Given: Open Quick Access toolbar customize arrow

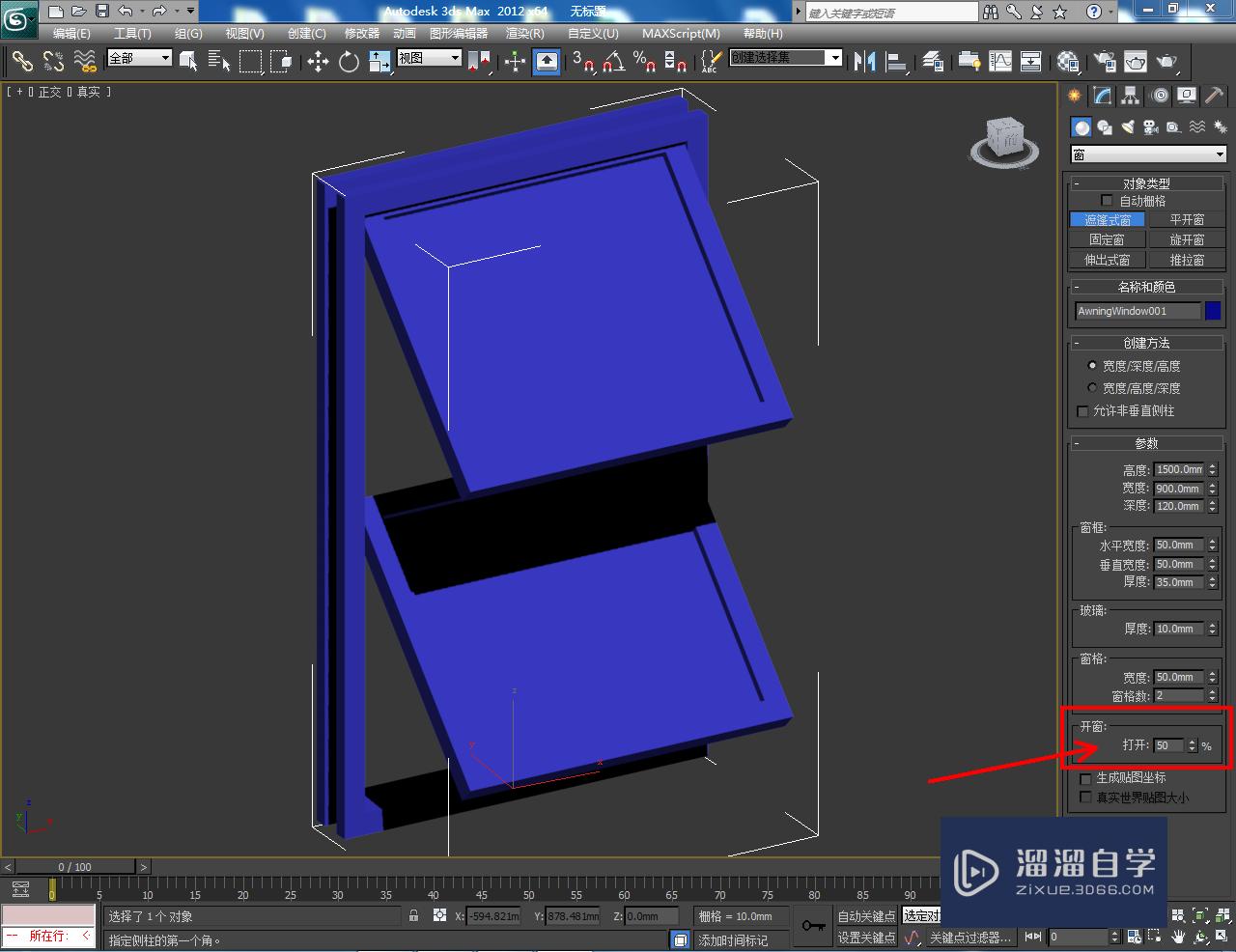Looking at the screenshot, I should 190,12.
